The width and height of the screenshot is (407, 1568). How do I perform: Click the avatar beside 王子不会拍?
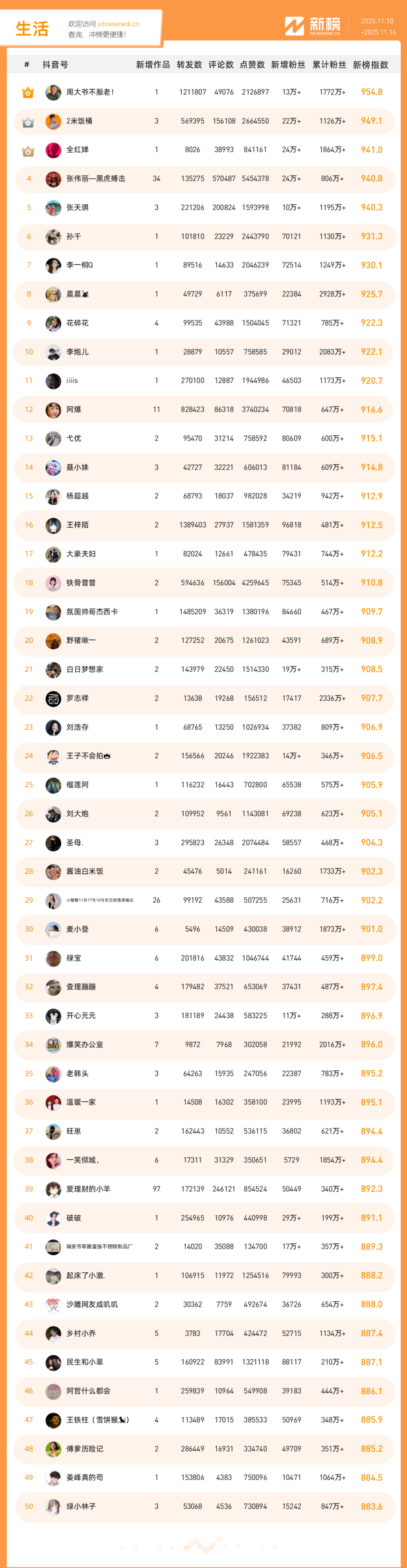(54, 756)
